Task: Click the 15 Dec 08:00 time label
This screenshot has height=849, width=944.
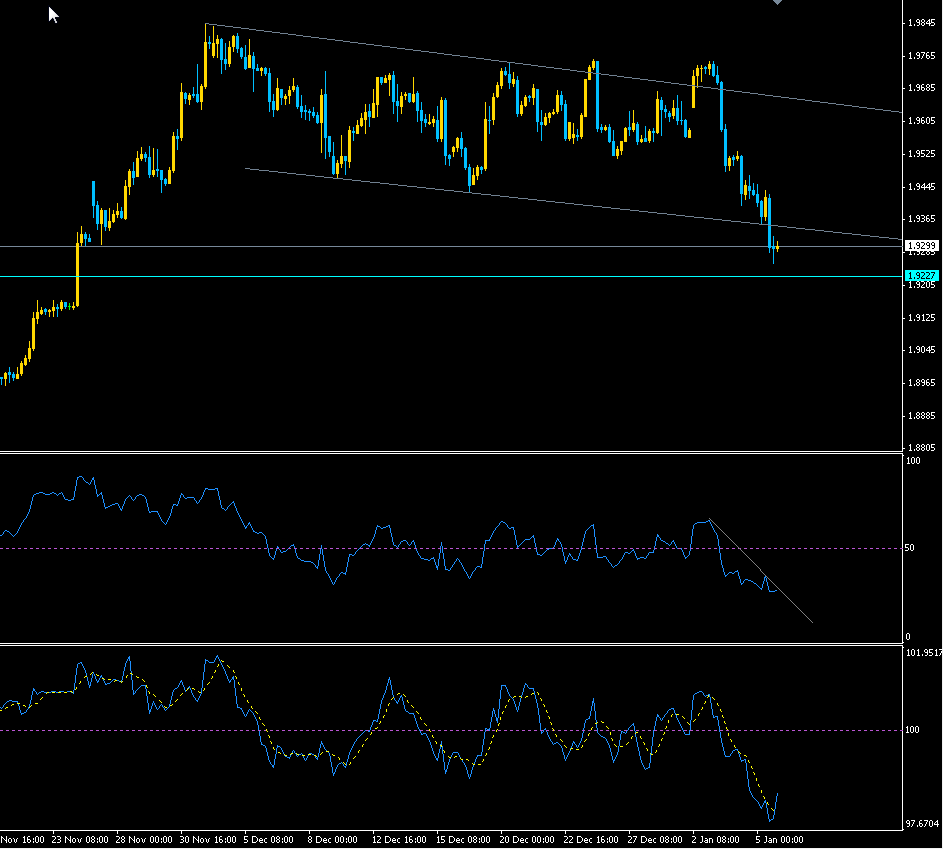Action: click(463, 840)
